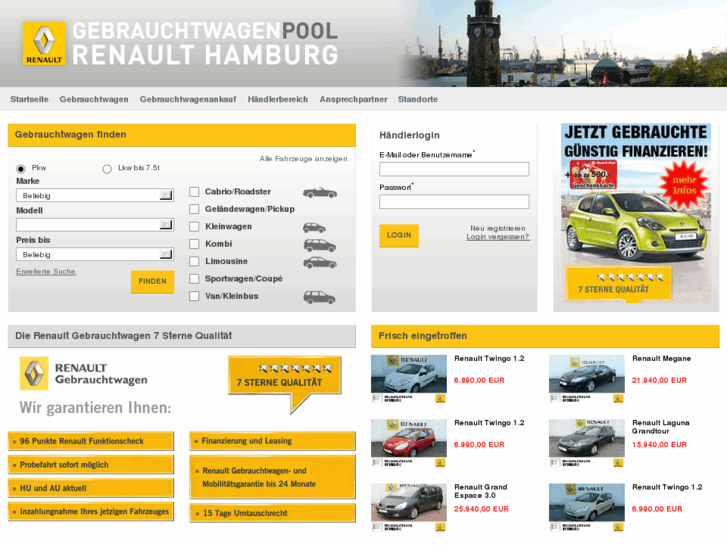Open the red Renault Twingo thumbnail
The width and height of the screenshot is (727, 545).
[x=409, y=443]
